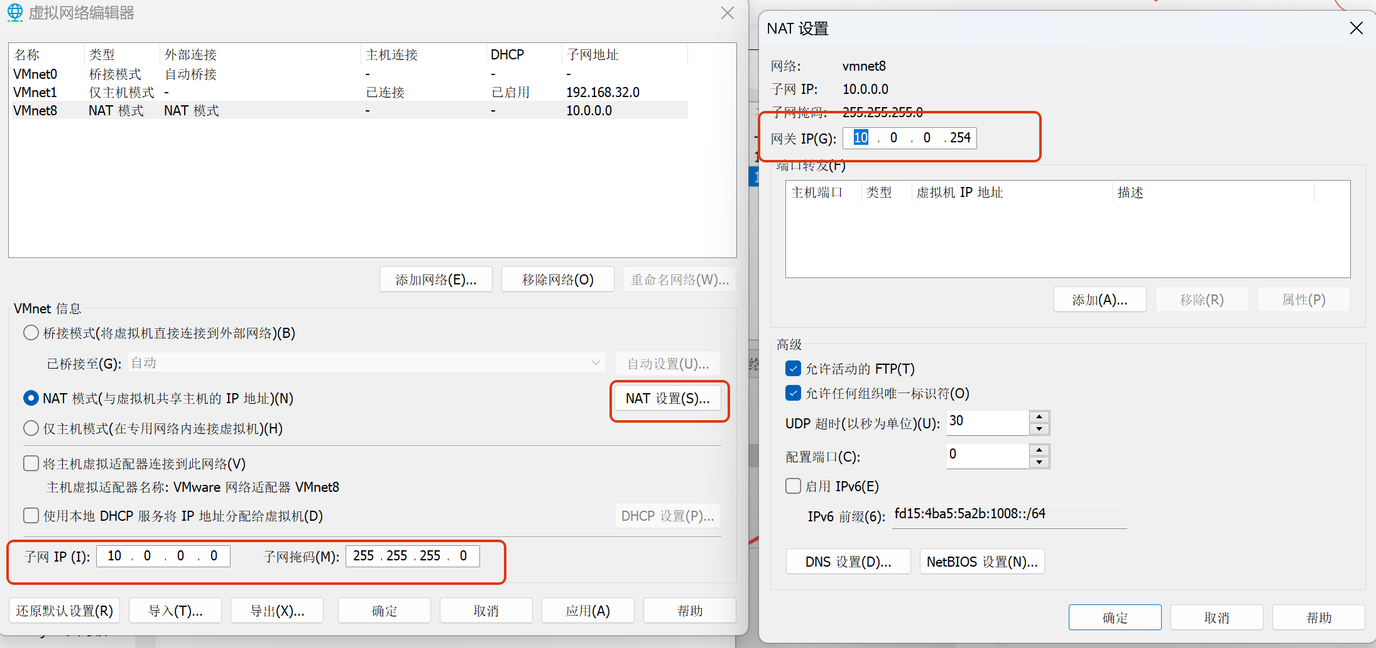Increase 配置端口 with up arrow
This screenshot has width=1376, height=648.
point(1040,449)
